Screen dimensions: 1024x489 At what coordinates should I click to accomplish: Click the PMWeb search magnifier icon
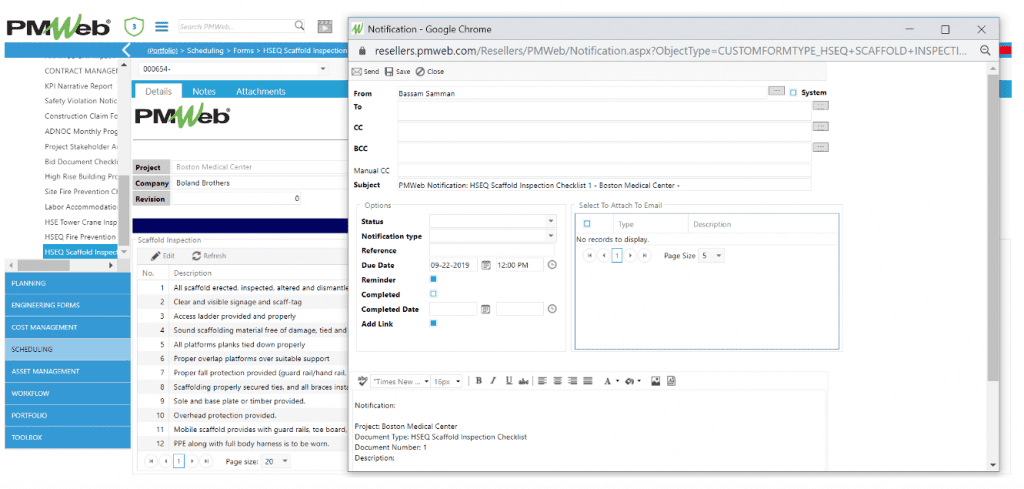pos(299,26)
